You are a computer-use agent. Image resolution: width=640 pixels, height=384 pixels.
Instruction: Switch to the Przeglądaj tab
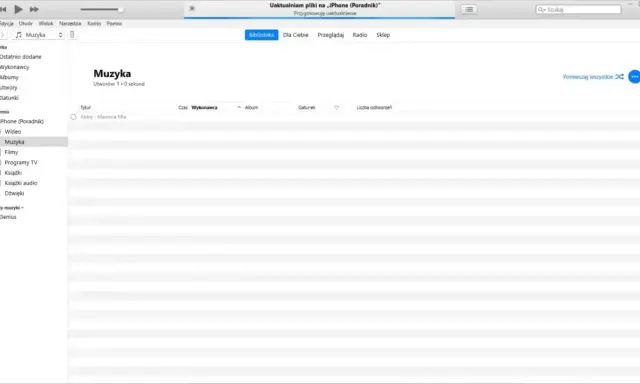[x=331, y=35]
